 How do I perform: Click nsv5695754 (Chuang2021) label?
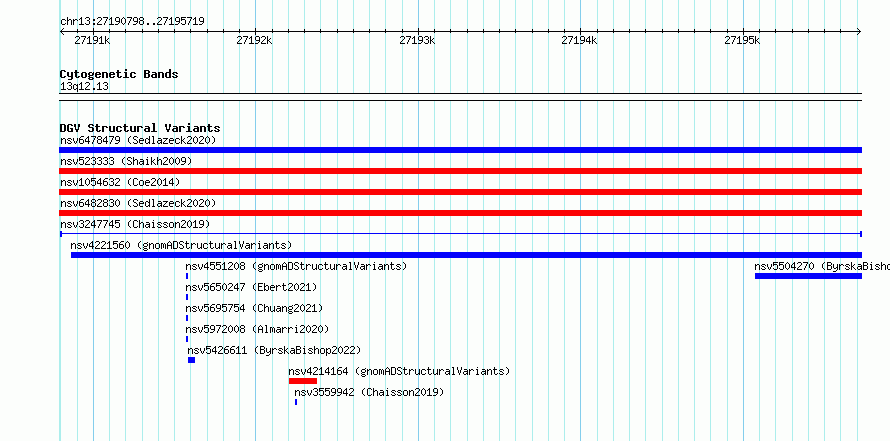point(254,308)
